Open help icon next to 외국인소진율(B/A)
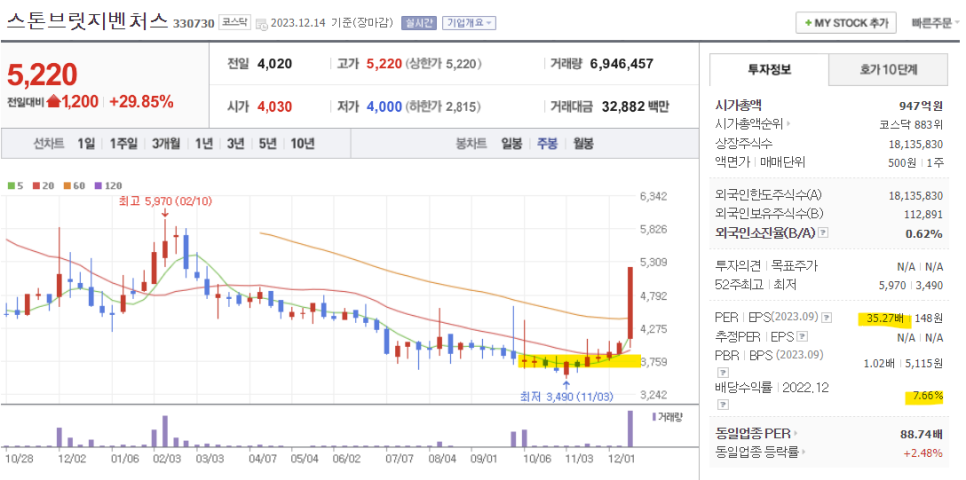966x480 pixels. point(824,234)
